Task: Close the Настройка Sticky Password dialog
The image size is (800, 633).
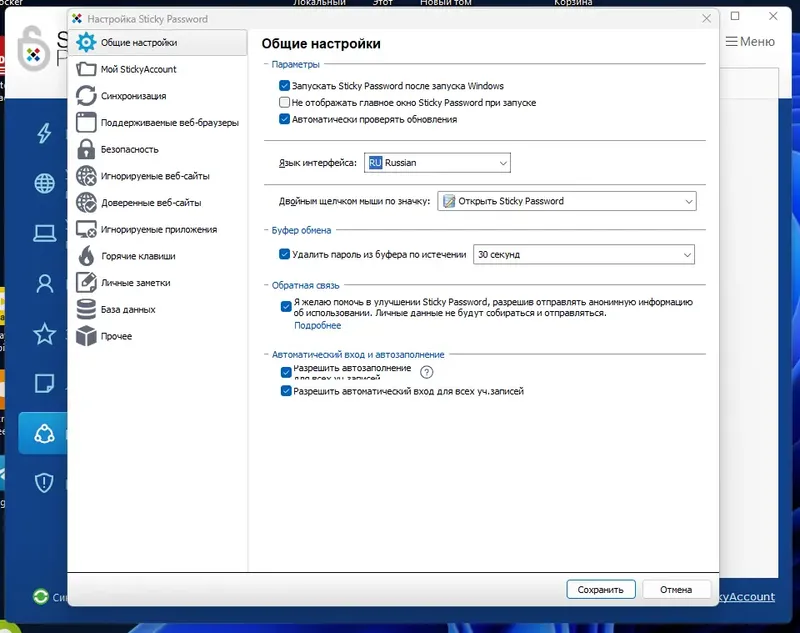Action: (x=706, y=18)
